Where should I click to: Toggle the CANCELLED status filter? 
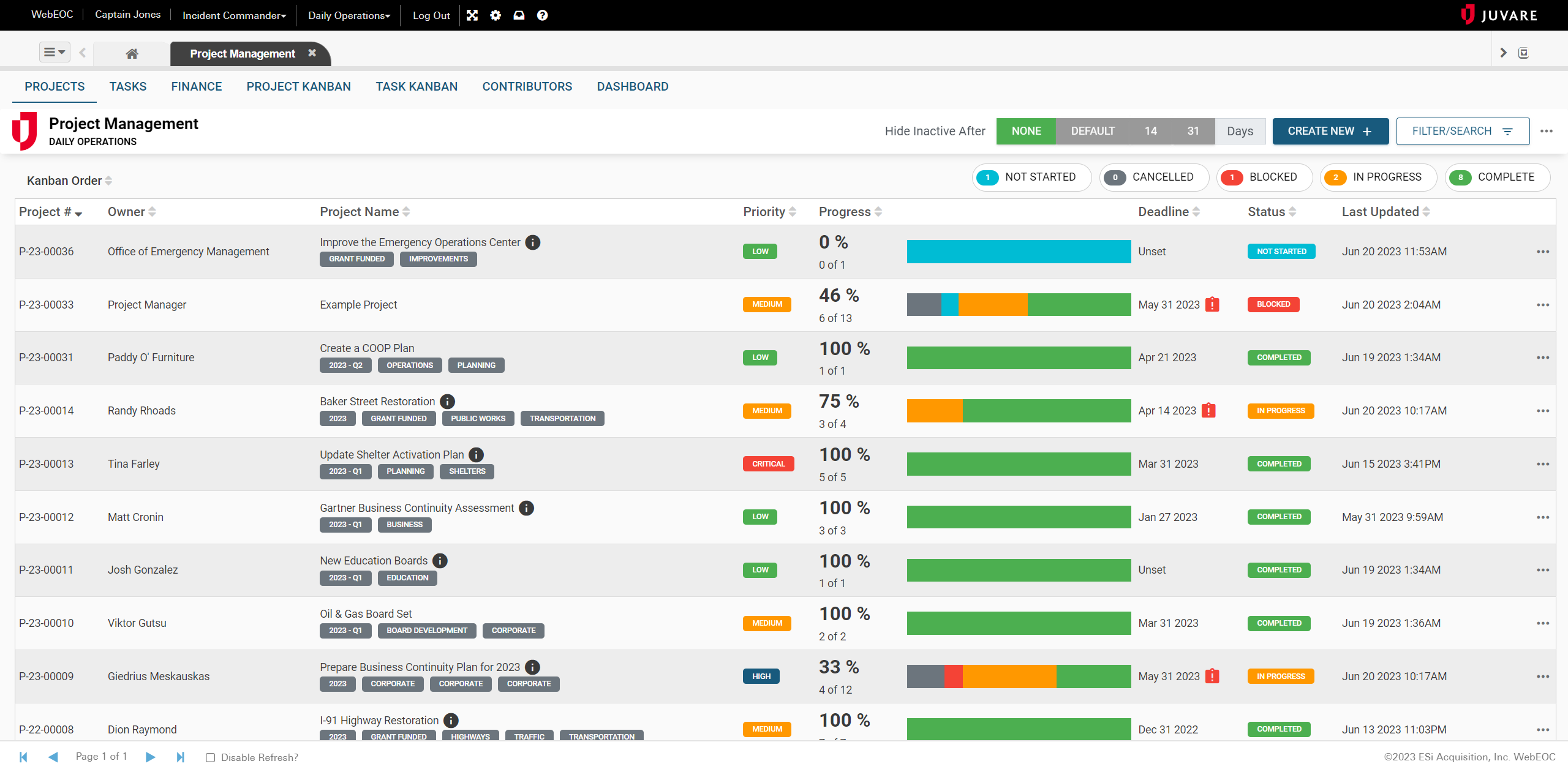(1154, 177)
